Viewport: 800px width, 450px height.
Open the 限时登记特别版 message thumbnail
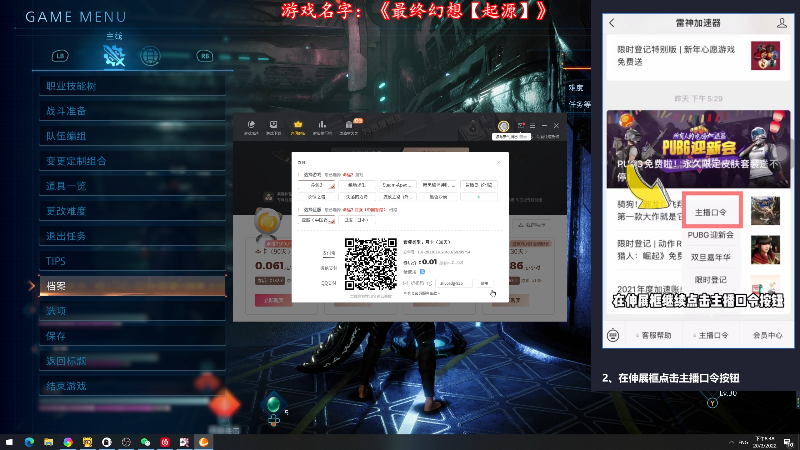(x=765, y=56)
